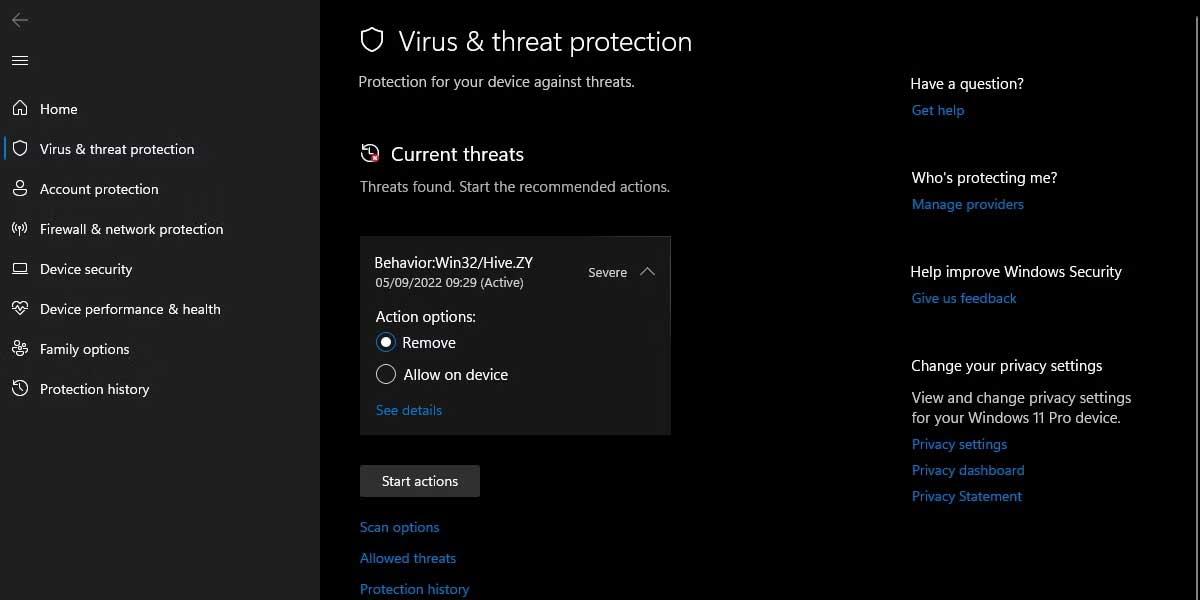
Task: Choose Allow on device for the threat
Action: point(386,374)
